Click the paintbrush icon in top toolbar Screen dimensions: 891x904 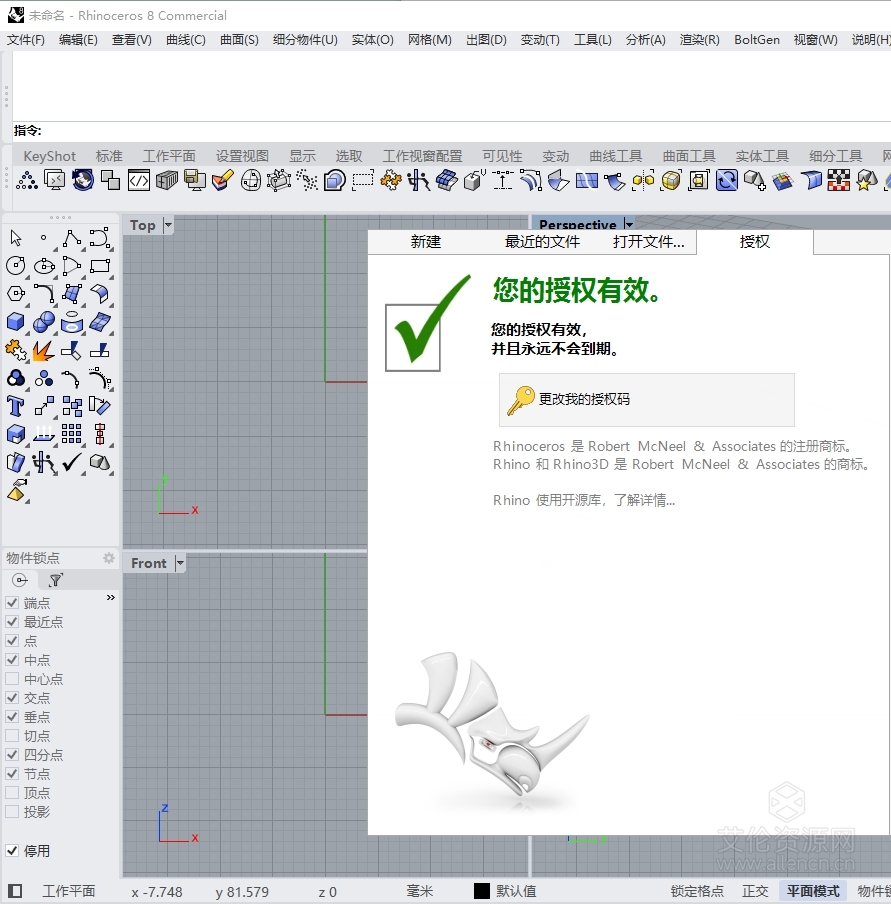(x=222, y=180)
